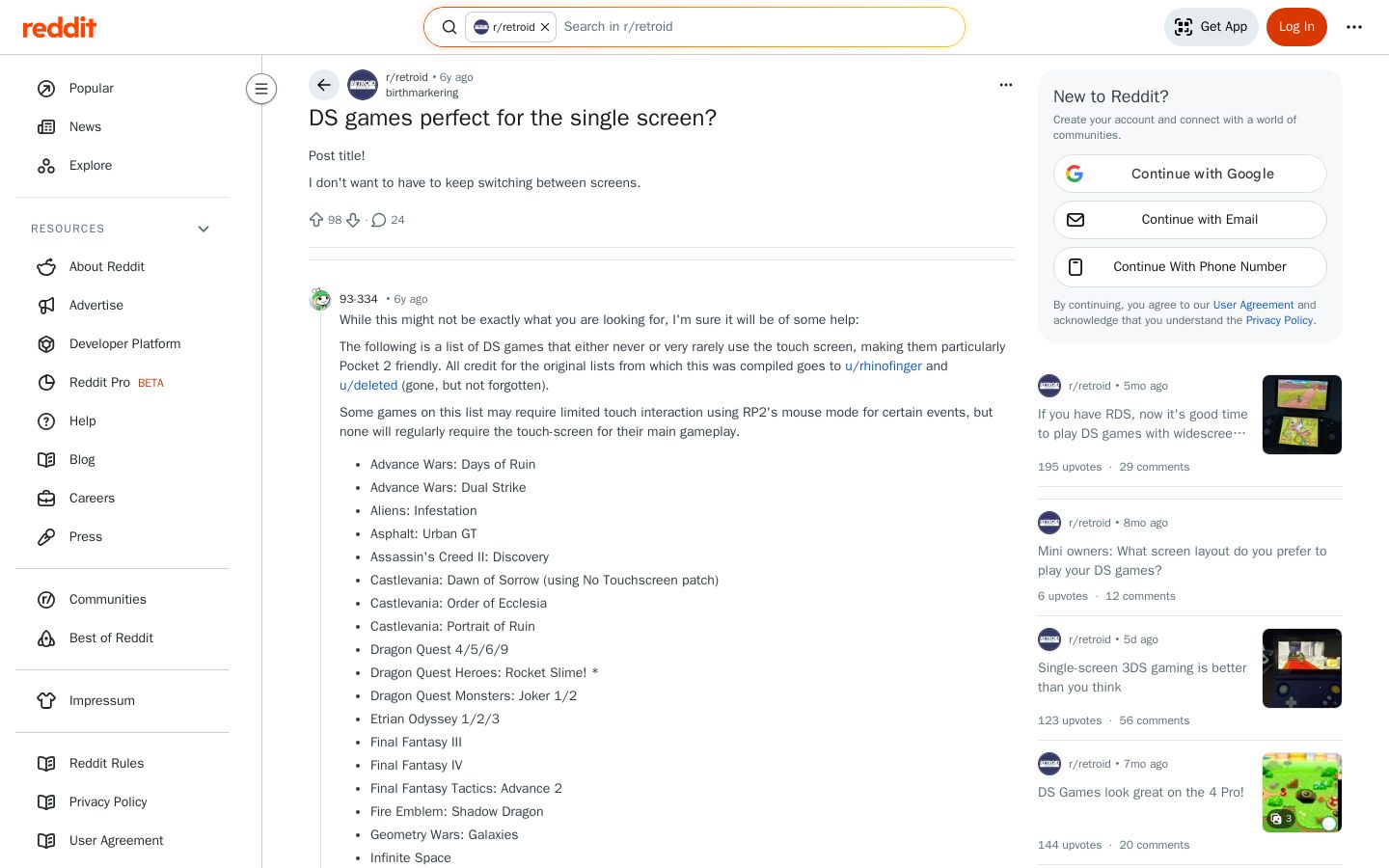This screenshot has height=868, width=1389.
Task: Open the post's comment icon
Action: (379, 220)
